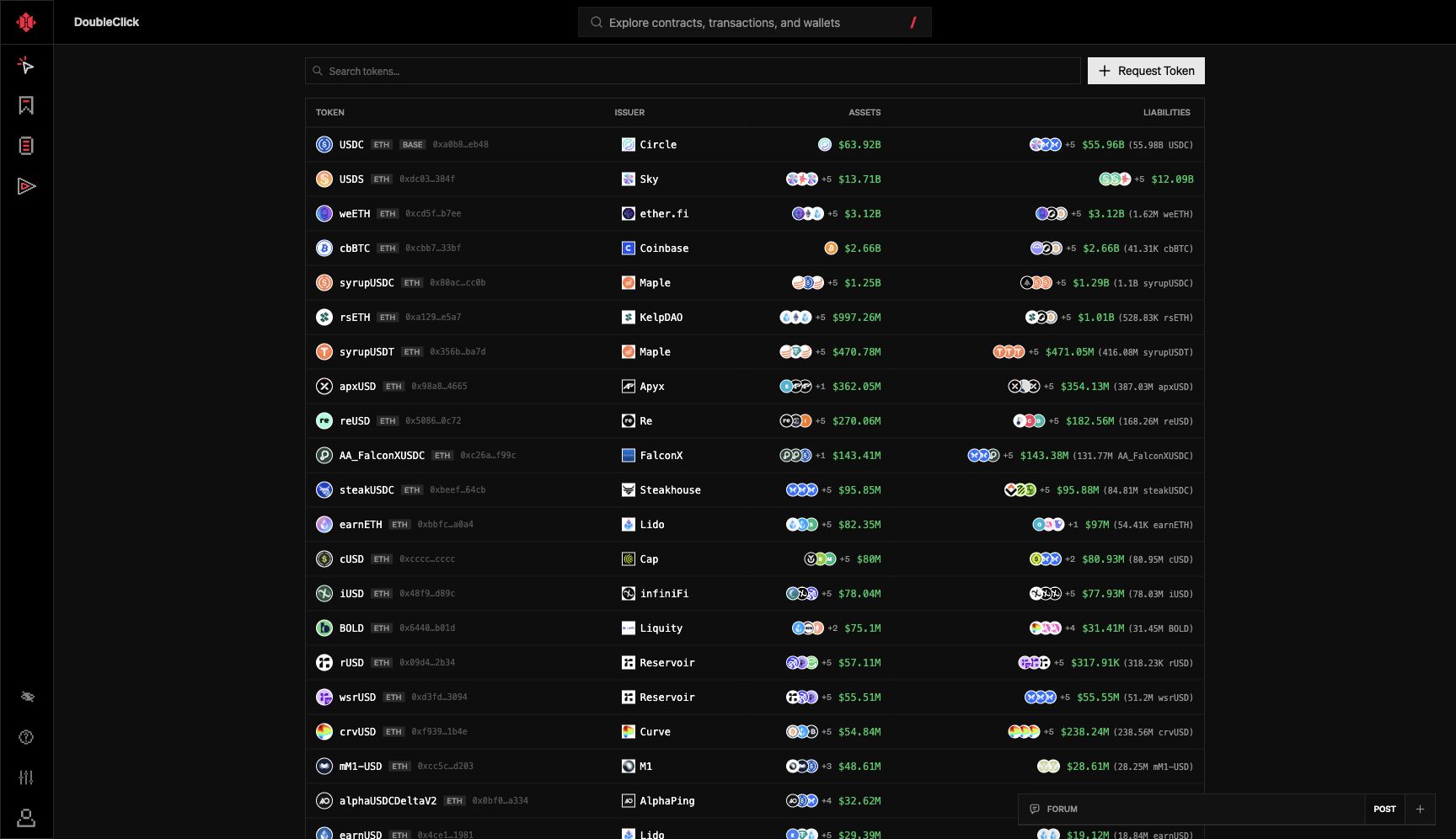
Task: Sort by the TOKEN column header
Action: 329,112
